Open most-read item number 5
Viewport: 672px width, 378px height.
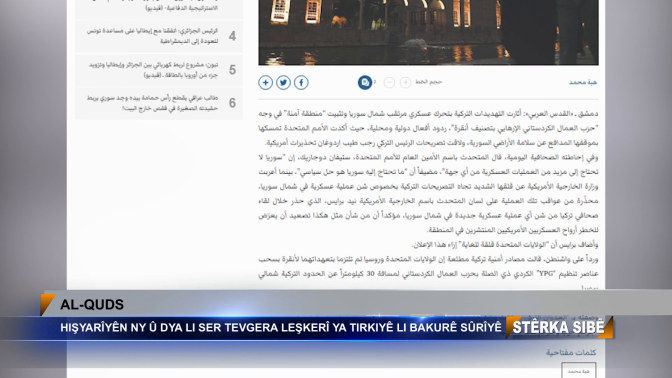point(159,70)
